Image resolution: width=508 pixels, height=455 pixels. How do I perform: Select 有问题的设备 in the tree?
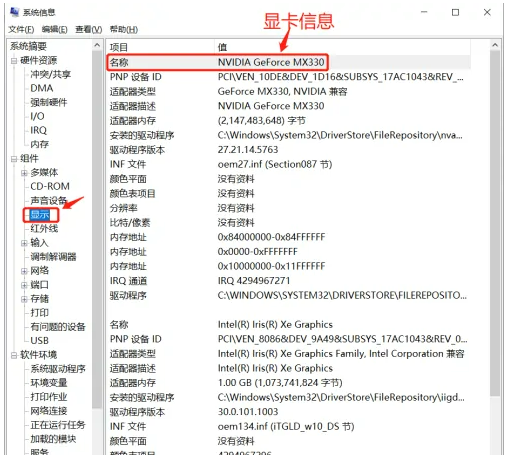[58, 326]
